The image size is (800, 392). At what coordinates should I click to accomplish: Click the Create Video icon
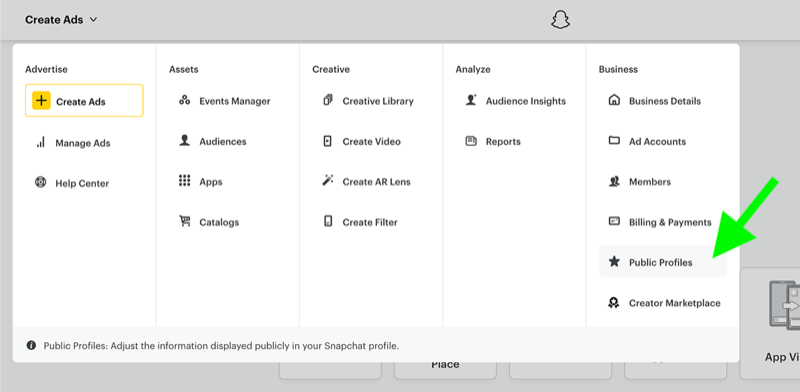tap(328, 141)
